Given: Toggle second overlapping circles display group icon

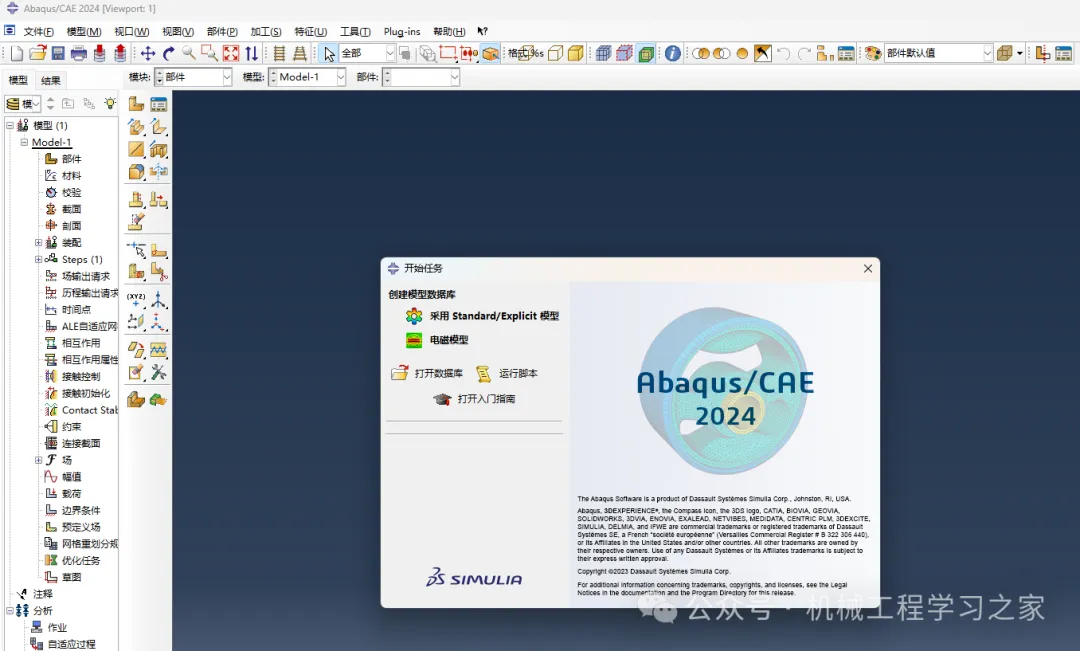Looking at the screenshot, I should [721, 53].
